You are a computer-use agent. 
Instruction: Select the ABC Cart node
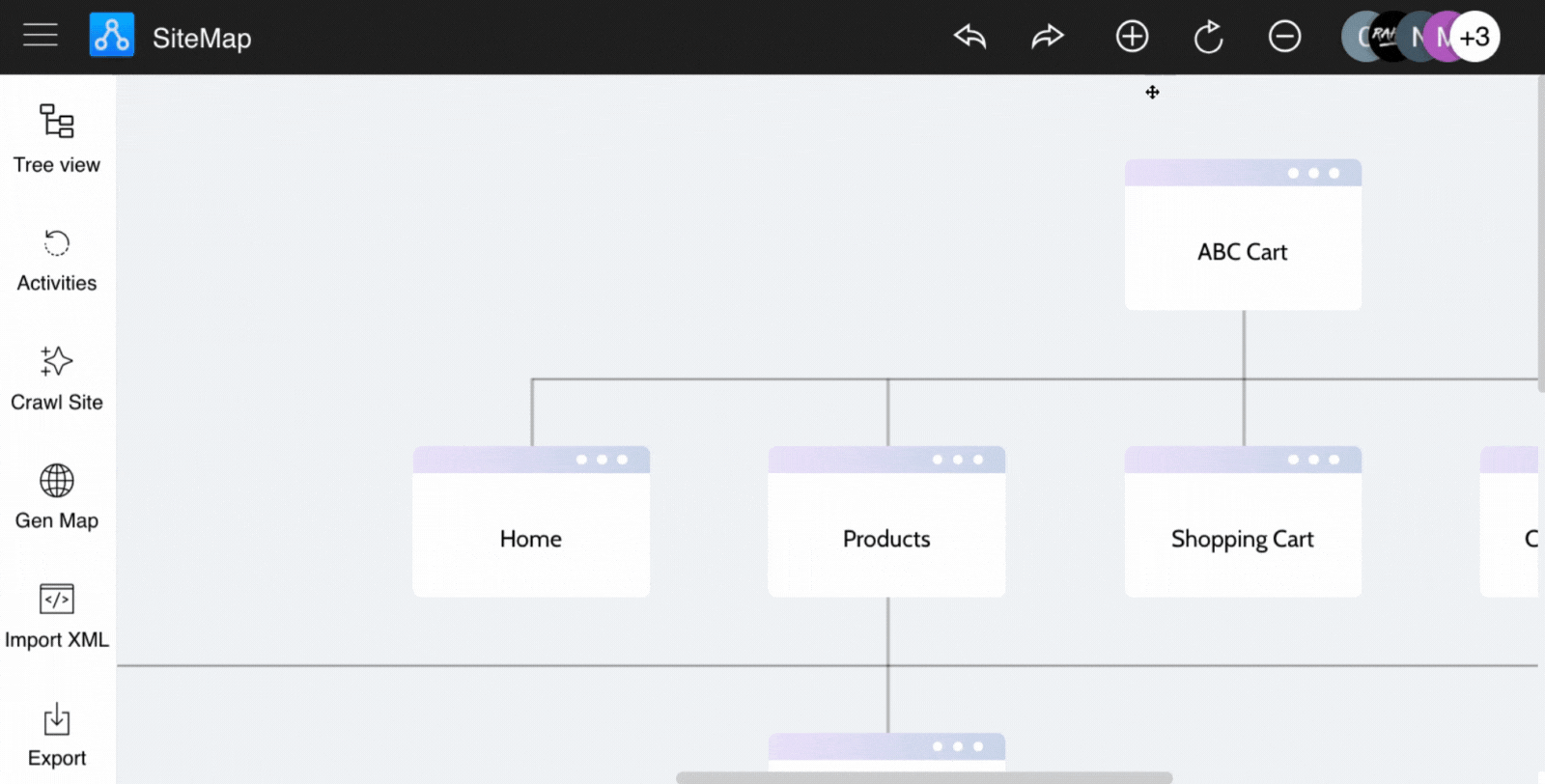[1243, 235]
